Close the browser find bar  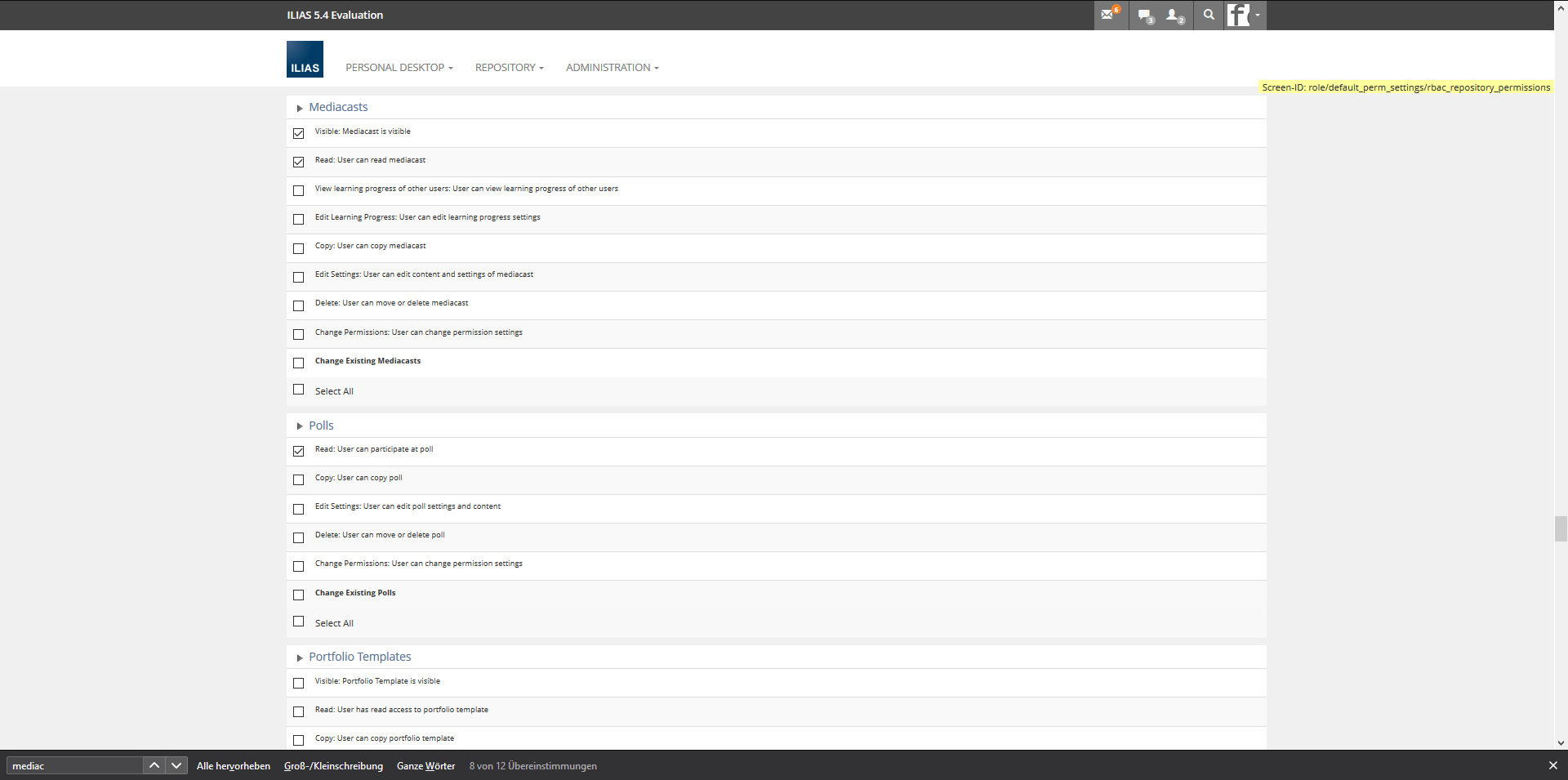(x=1552, y=765)
